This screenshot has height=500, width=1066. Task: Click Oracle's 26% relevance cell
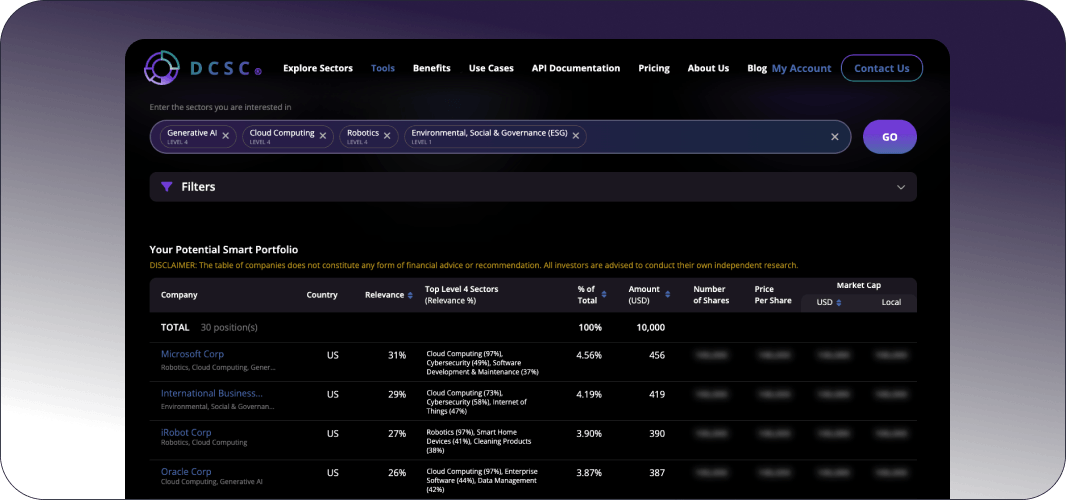point(398,473)
